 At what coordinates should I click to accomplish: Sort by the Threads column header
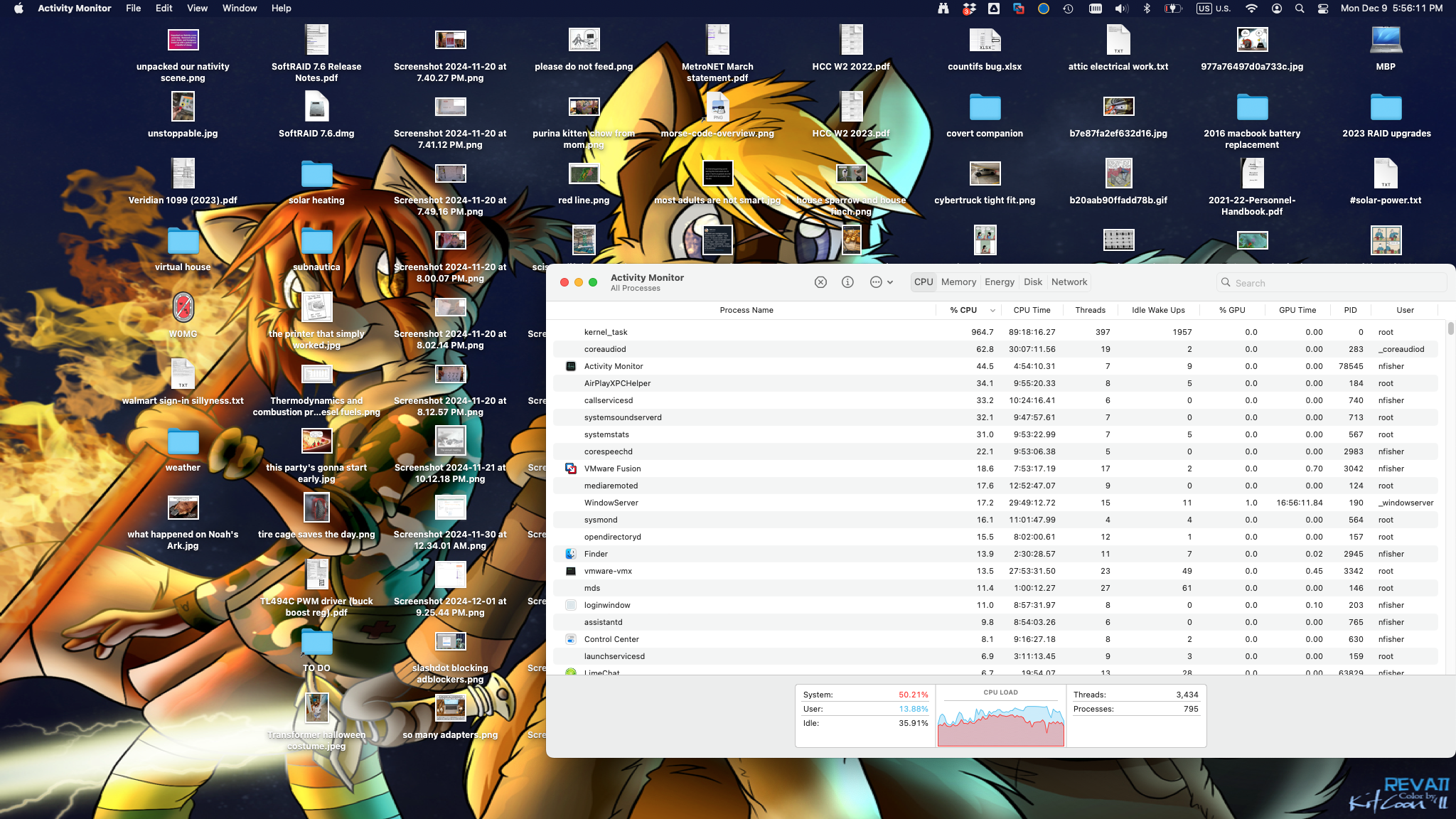click(1090, 310)
